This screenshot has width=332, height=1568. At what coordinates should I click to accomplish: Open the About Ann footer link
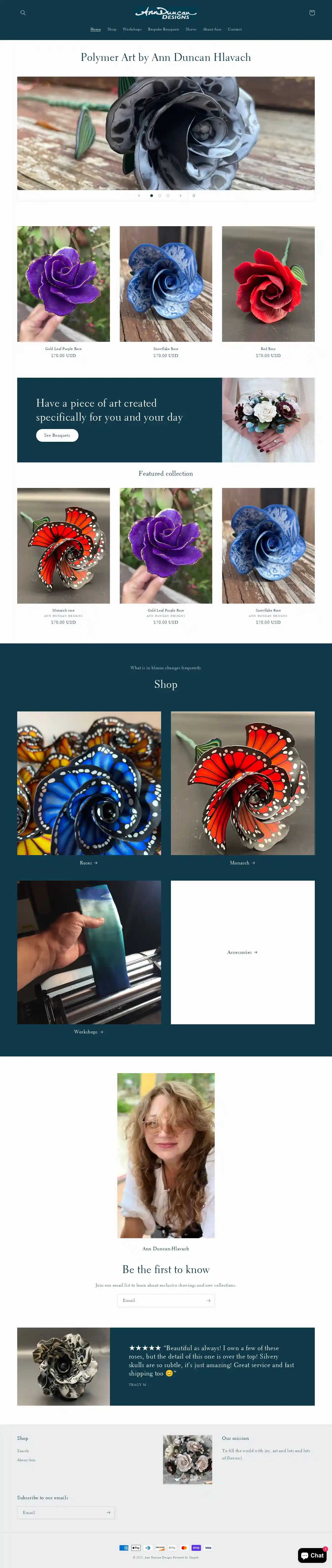click(x=26, y=1460)
